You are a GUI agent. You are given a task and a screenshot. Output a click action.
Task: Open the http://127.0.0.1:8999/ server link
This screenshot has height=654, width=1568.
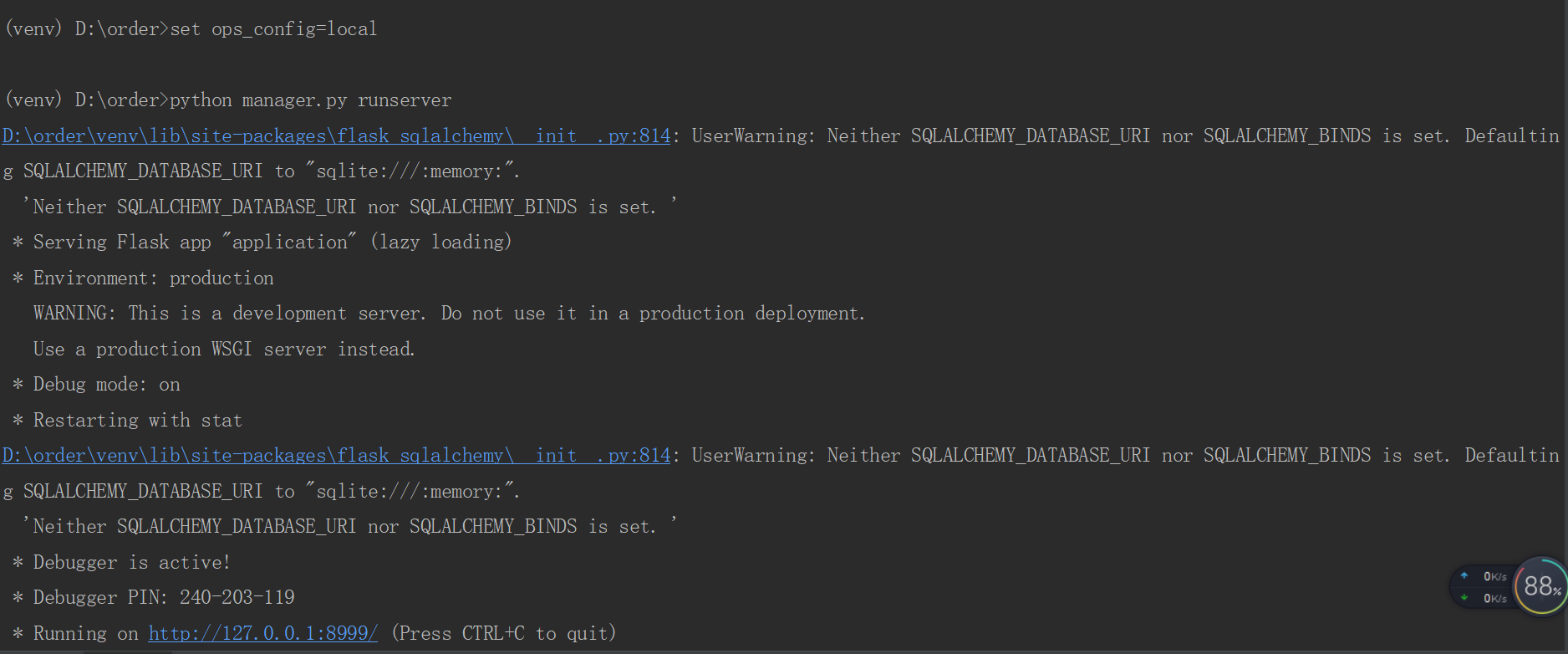pos(262,633)
